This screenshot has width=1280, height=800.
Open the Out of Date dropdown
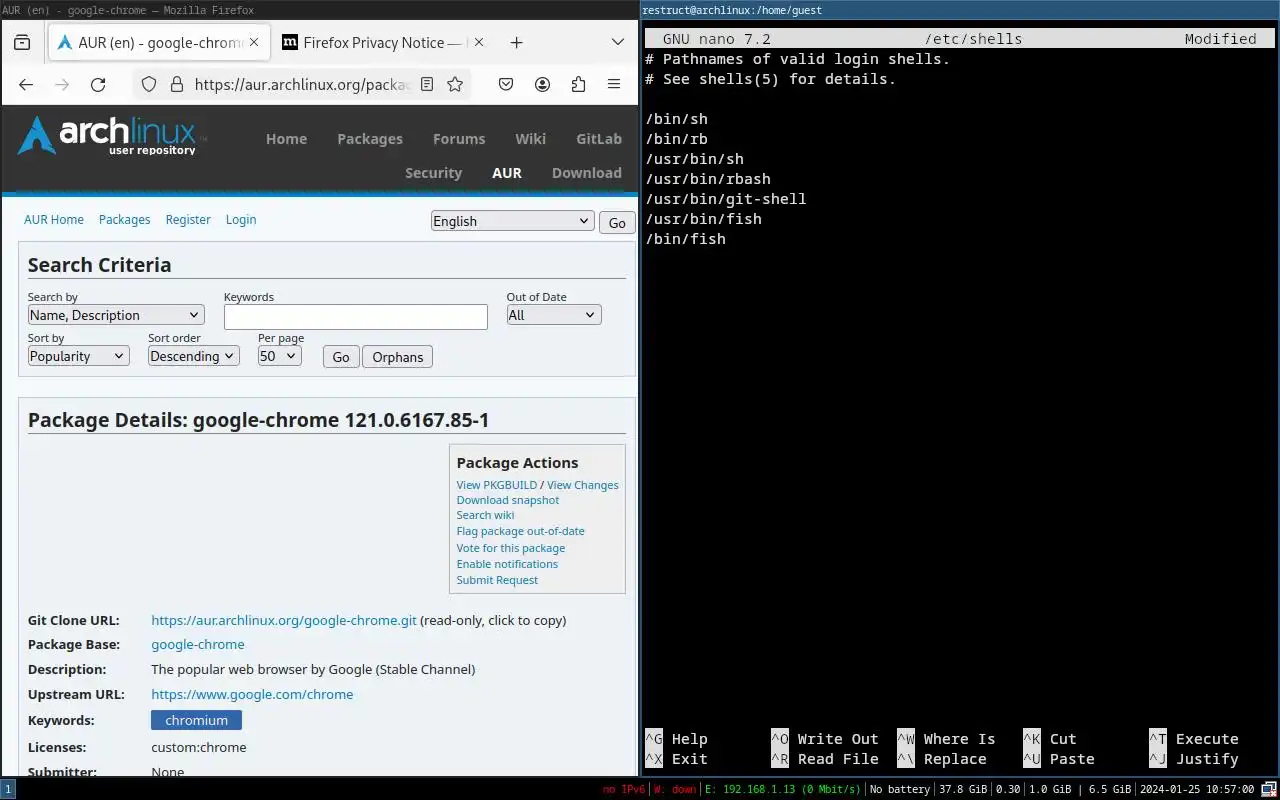click(553, 315)
